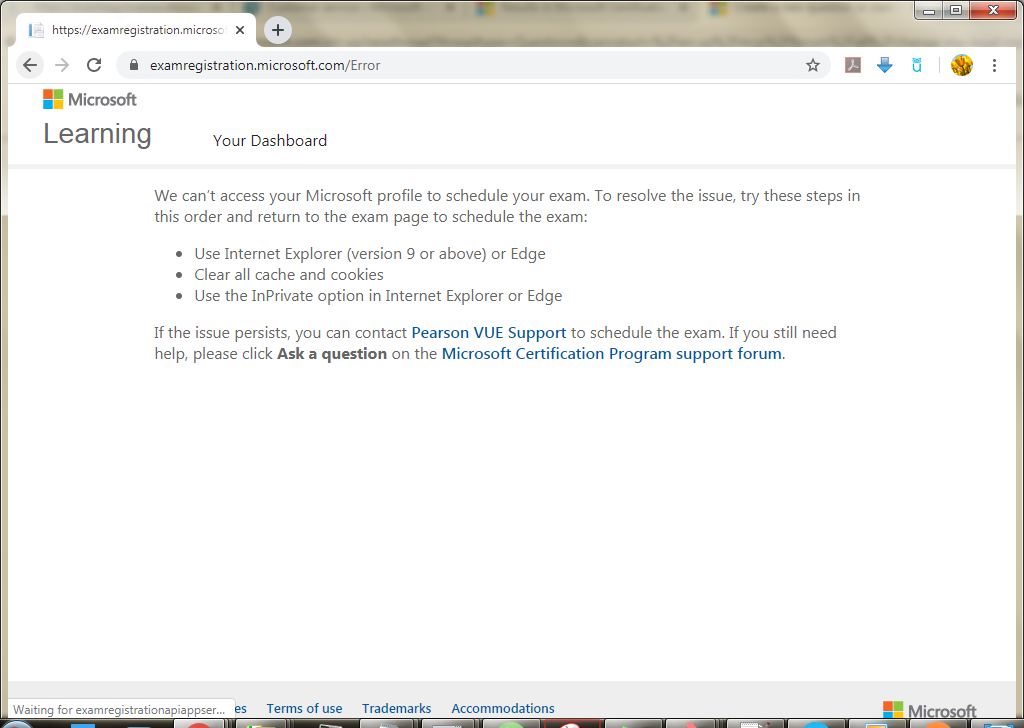The width and height of the screenshot is (1024, 728).
Task: Open the Trademarks footer link
Action: pos(396,708)
